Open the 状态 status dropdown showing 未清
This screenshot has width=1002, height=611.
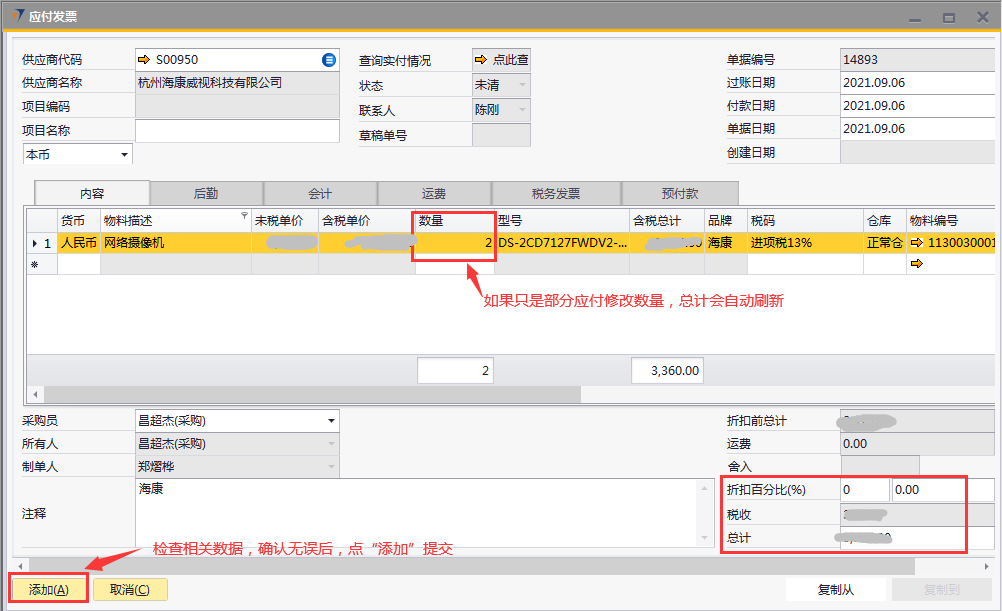pyautogui.click(x=522, y=86)
